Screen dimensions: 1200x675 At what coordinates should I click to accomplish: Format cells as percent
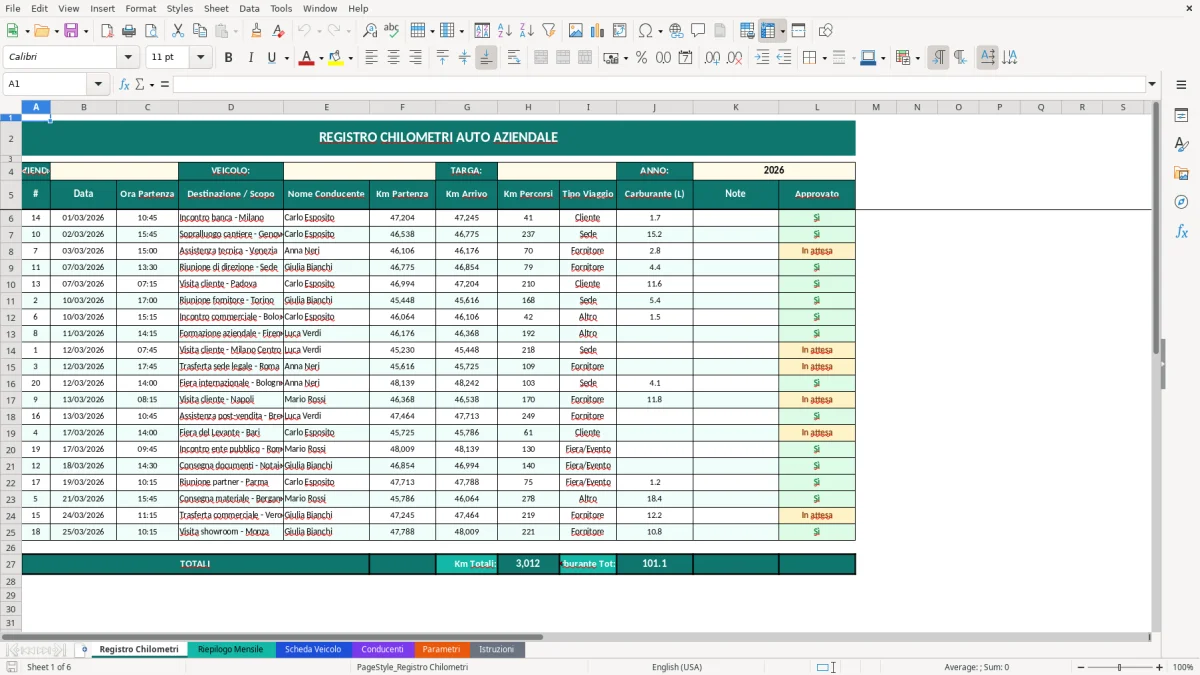coord(641,58)
